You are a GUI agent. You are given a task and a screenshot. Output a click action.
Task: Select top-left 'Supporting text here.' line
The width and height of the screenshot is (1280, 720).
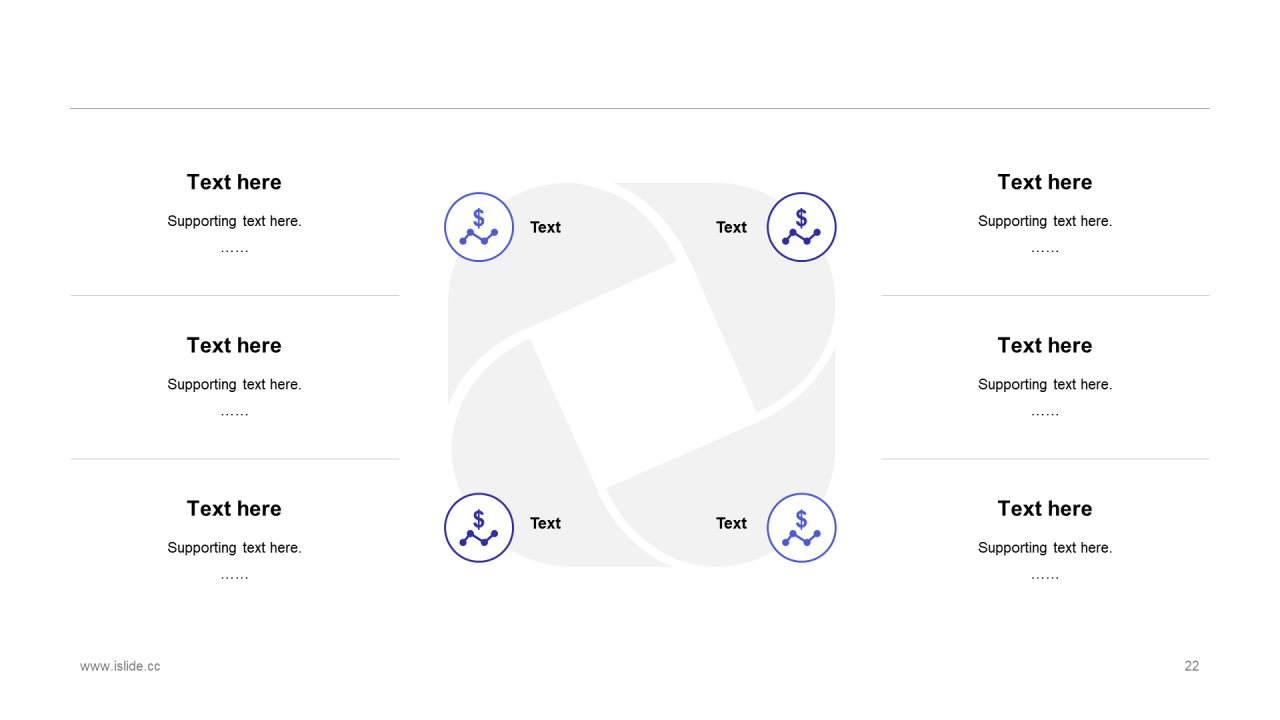tap(234, 221)
